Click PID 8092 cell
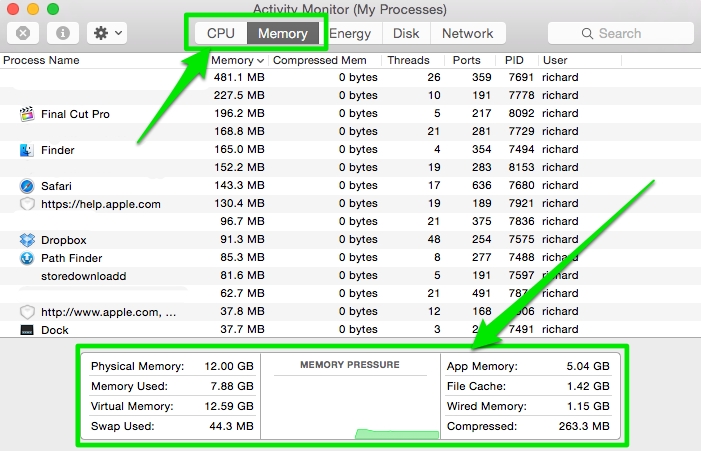The width and height of the screenshot is (701, 451). coord(521,113)
